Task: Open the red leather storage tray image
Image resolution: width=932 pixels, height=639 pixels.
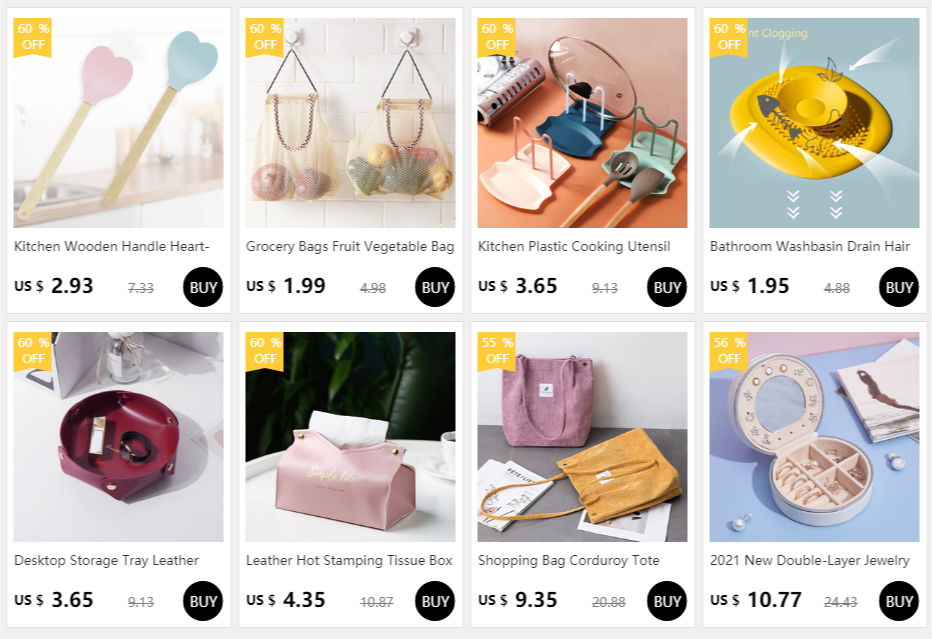Action: (x=118, y=437)
